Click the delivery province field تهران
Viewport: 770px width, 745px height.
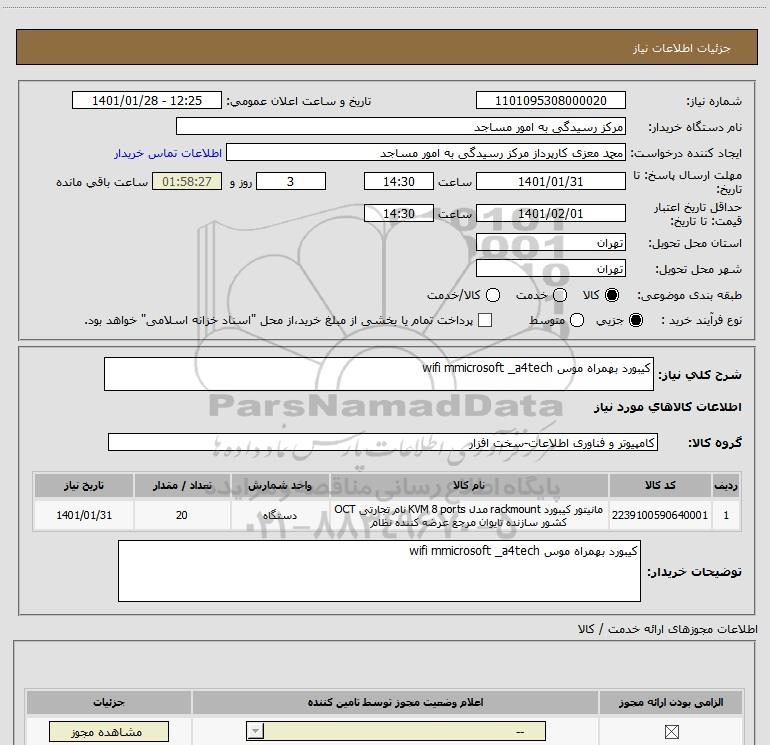[550, 242]
